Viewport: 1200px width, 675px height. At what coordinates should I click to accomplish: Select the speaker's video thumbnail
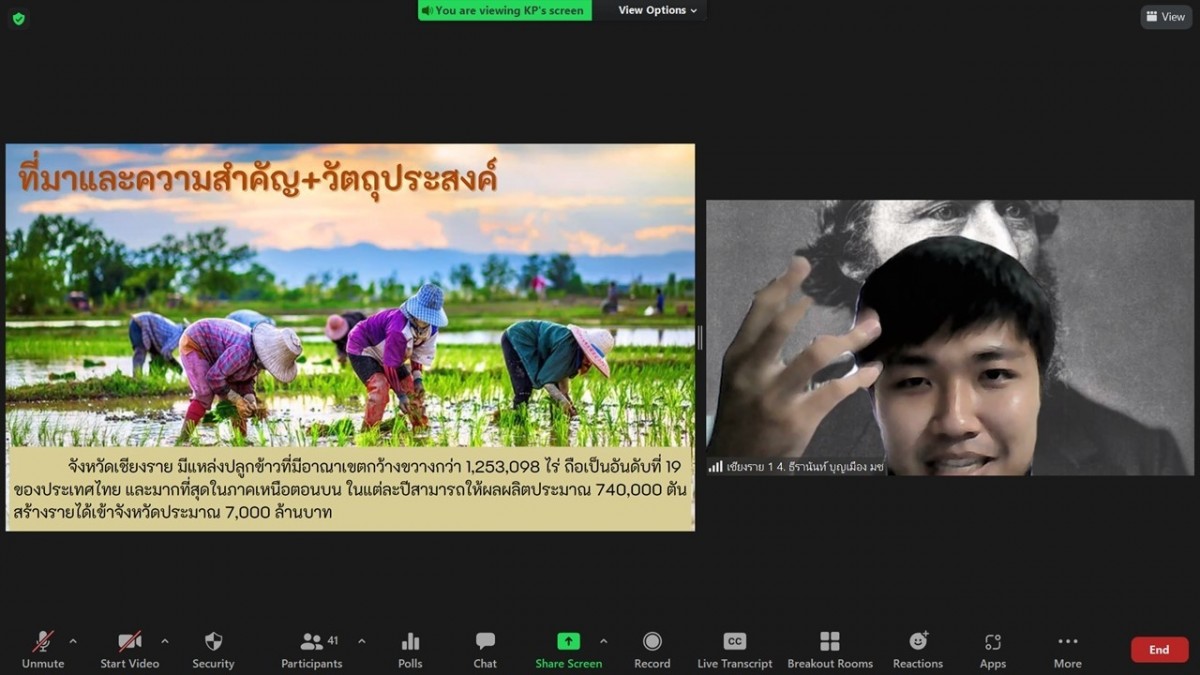coord(950,337)
